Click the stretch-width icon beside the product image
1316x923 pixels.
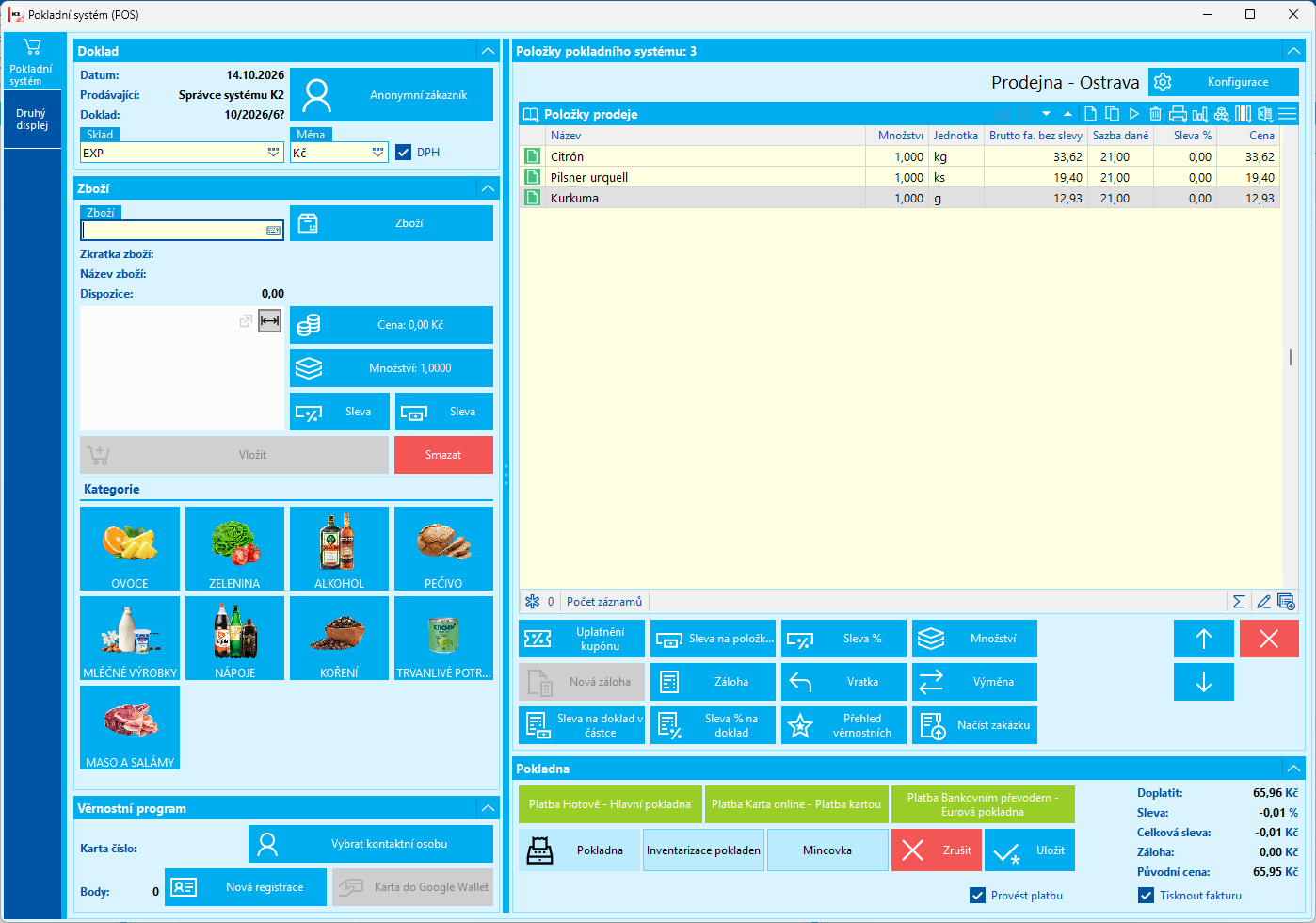point(270,321)
